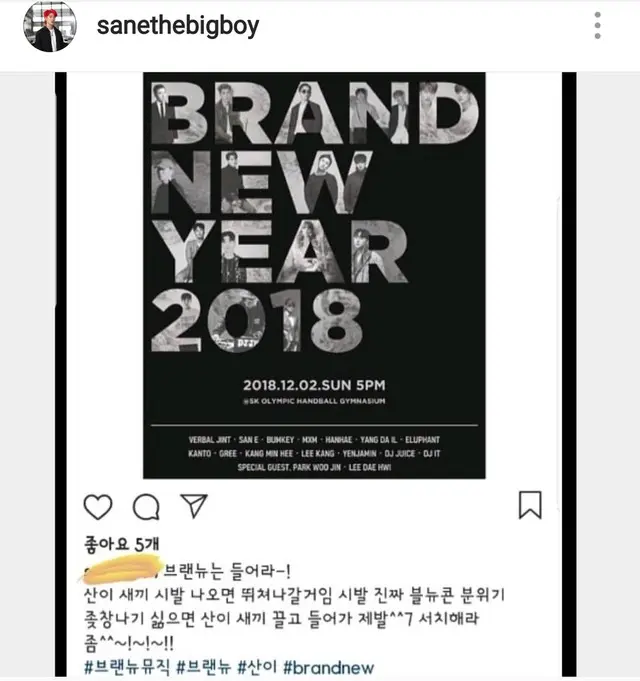
Task: Open the #브랜뉴뮤직 hashtag
Action: click(126, 667)
